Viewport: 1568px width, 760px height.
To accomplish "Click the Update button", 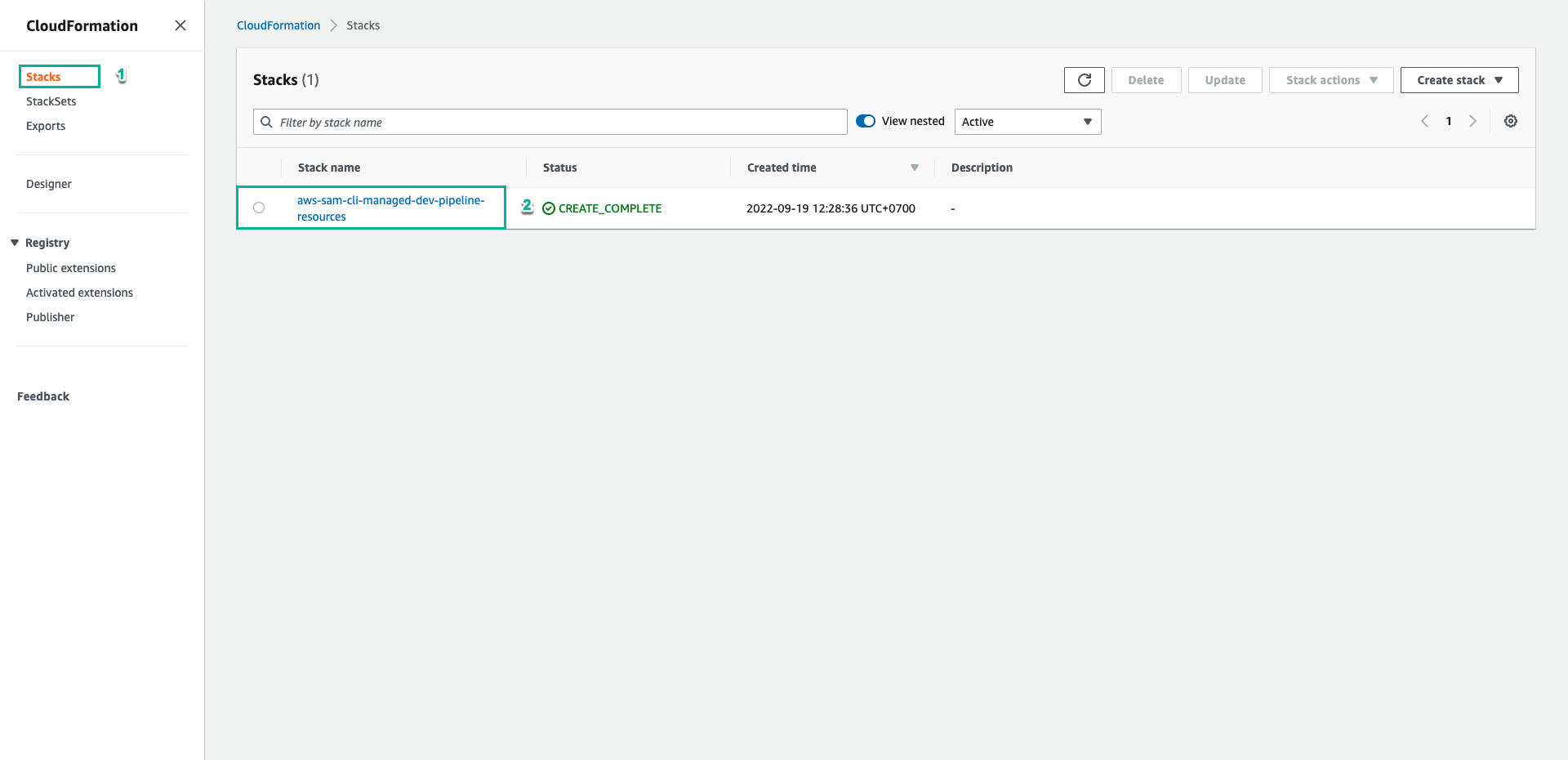I will point(1225,80).
